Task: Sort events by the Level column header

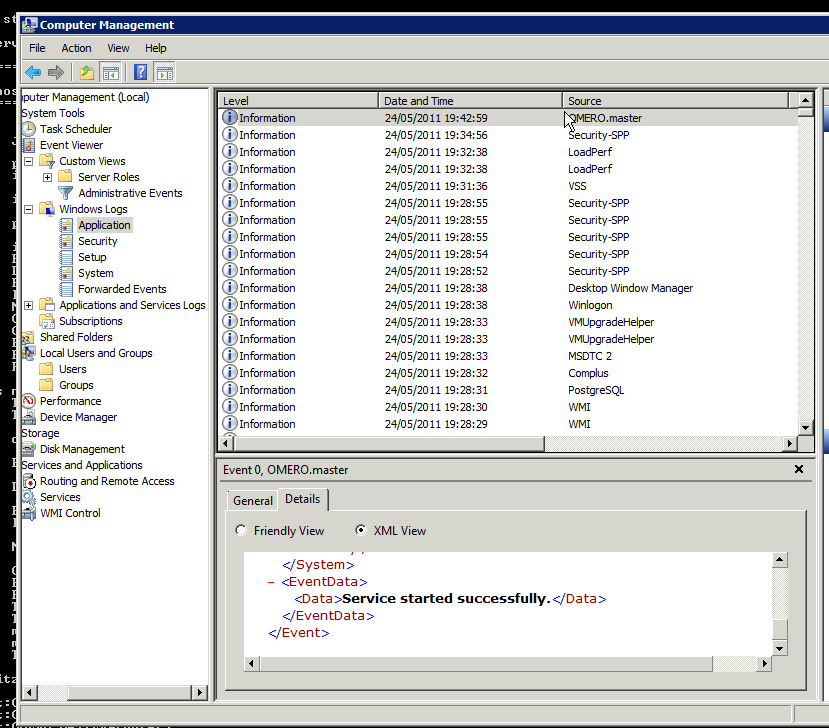Action: pyautogui.click(x=298, y=100)
